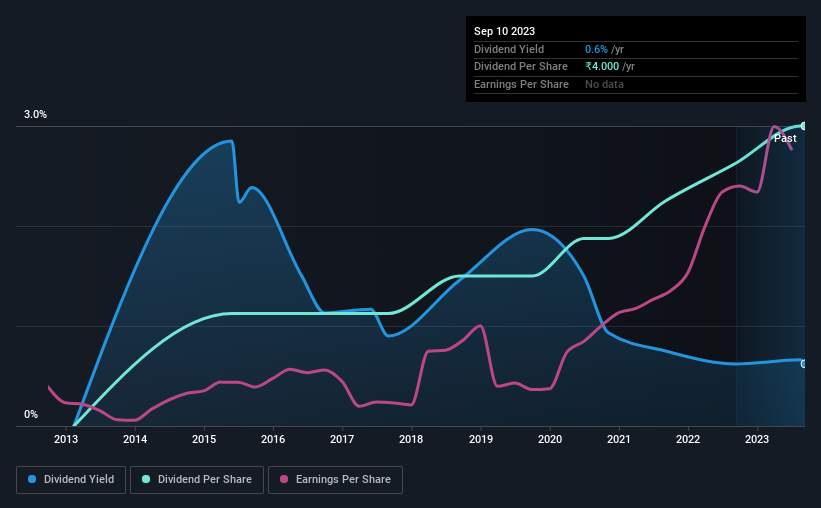This screenshot has width=821, height=508.
Task: Click the 2015 x-axis label
Action: 204,439
